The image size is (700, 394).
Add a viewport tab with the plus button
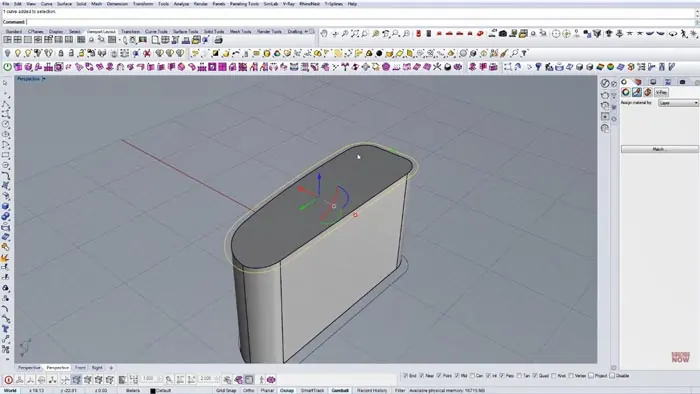pyautogui.click(x=111, y=368)
